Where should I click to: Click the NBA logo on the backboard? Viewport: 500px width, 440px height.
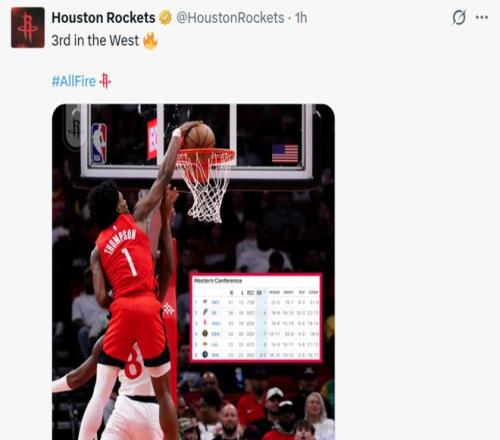click(99, 143)
